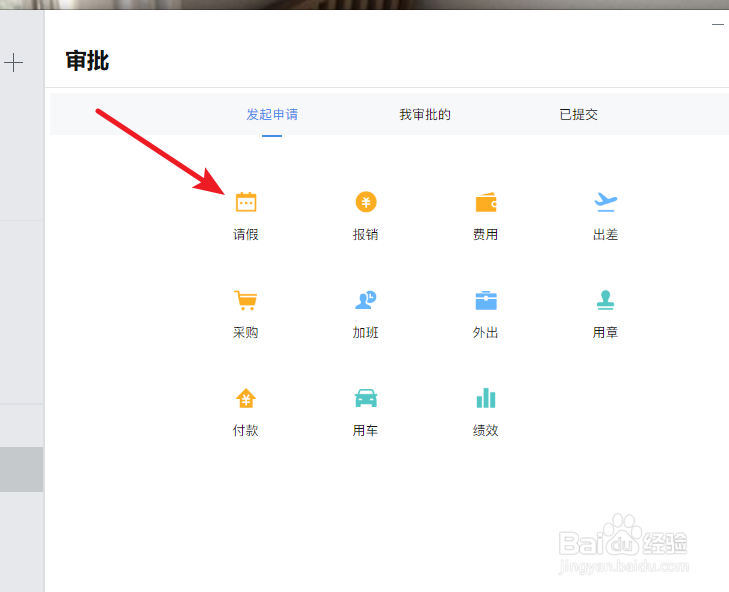Click the 用车 label text

pos(365,431)
